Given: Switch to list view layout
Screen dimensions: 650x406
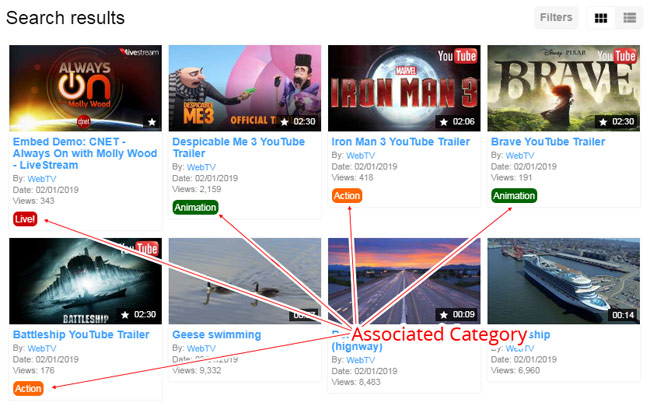Looking at the screenshot, I should (629, 18).
